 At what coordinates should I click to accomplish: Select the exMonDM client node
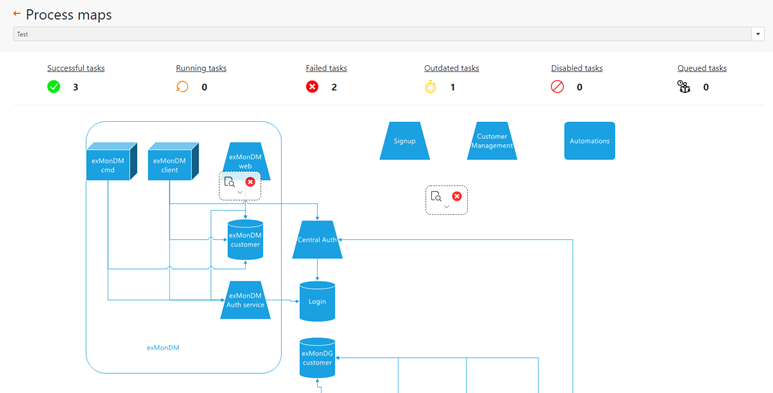[x=173, y=162]
